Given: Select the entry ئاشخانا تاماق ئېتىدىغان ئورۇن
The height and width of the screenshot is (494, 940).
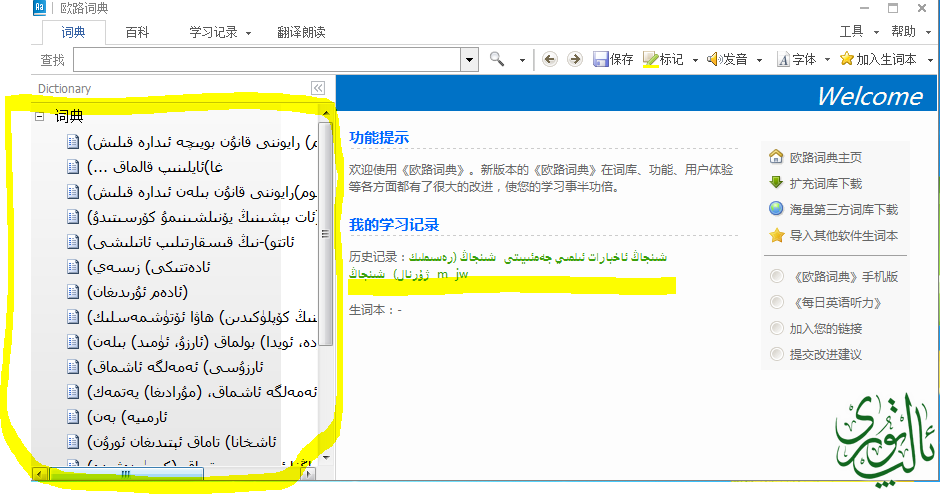Looking at the screenshot, I should pos(182,442).
